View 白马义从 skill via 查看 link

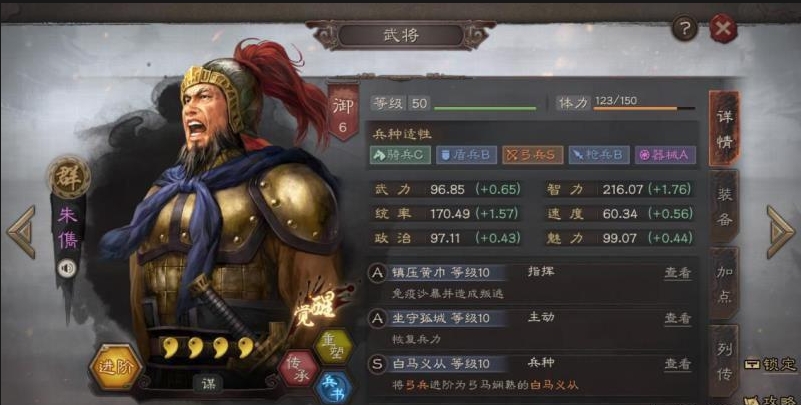pos(677,364)
